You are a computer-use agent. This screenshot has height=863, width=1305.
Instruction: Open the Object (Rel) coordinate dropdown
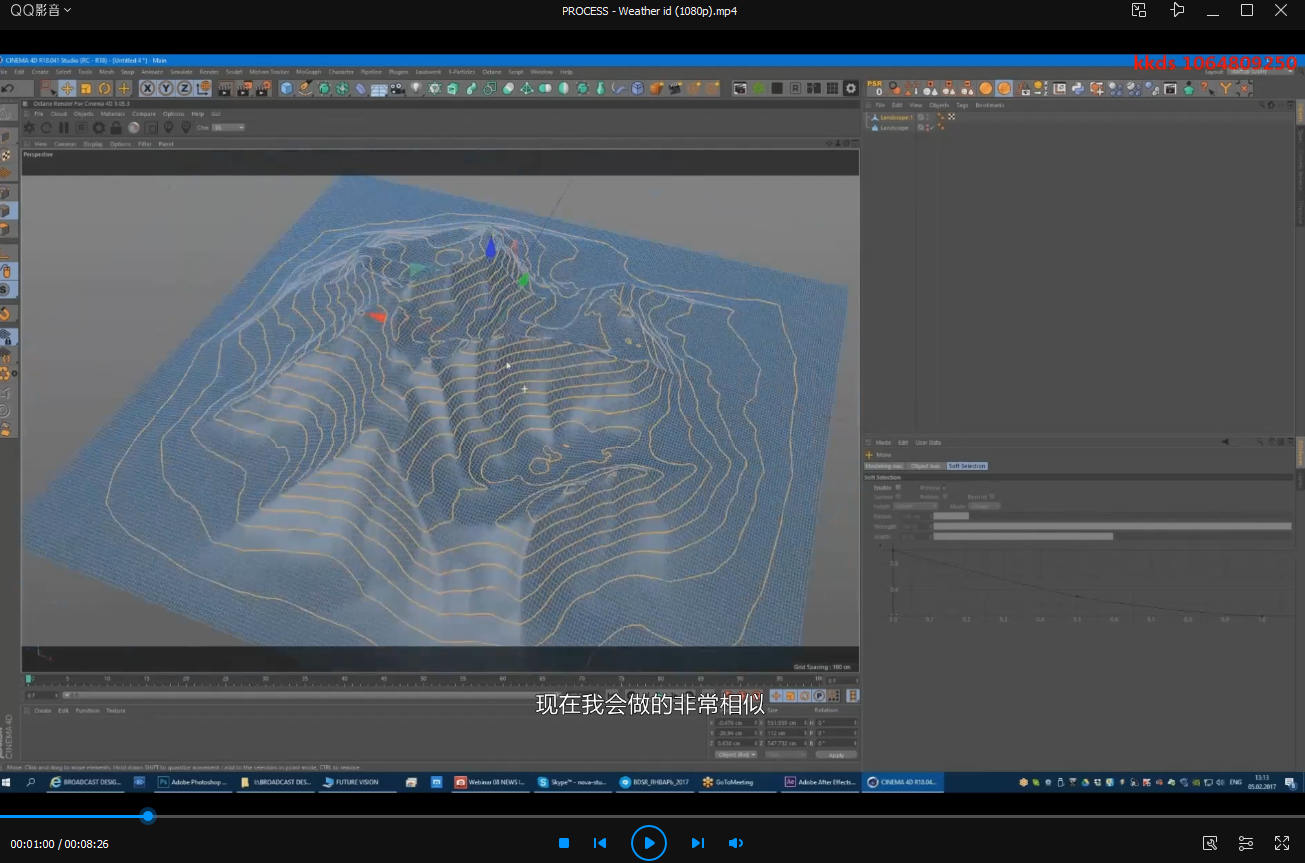tap(736, 755)
